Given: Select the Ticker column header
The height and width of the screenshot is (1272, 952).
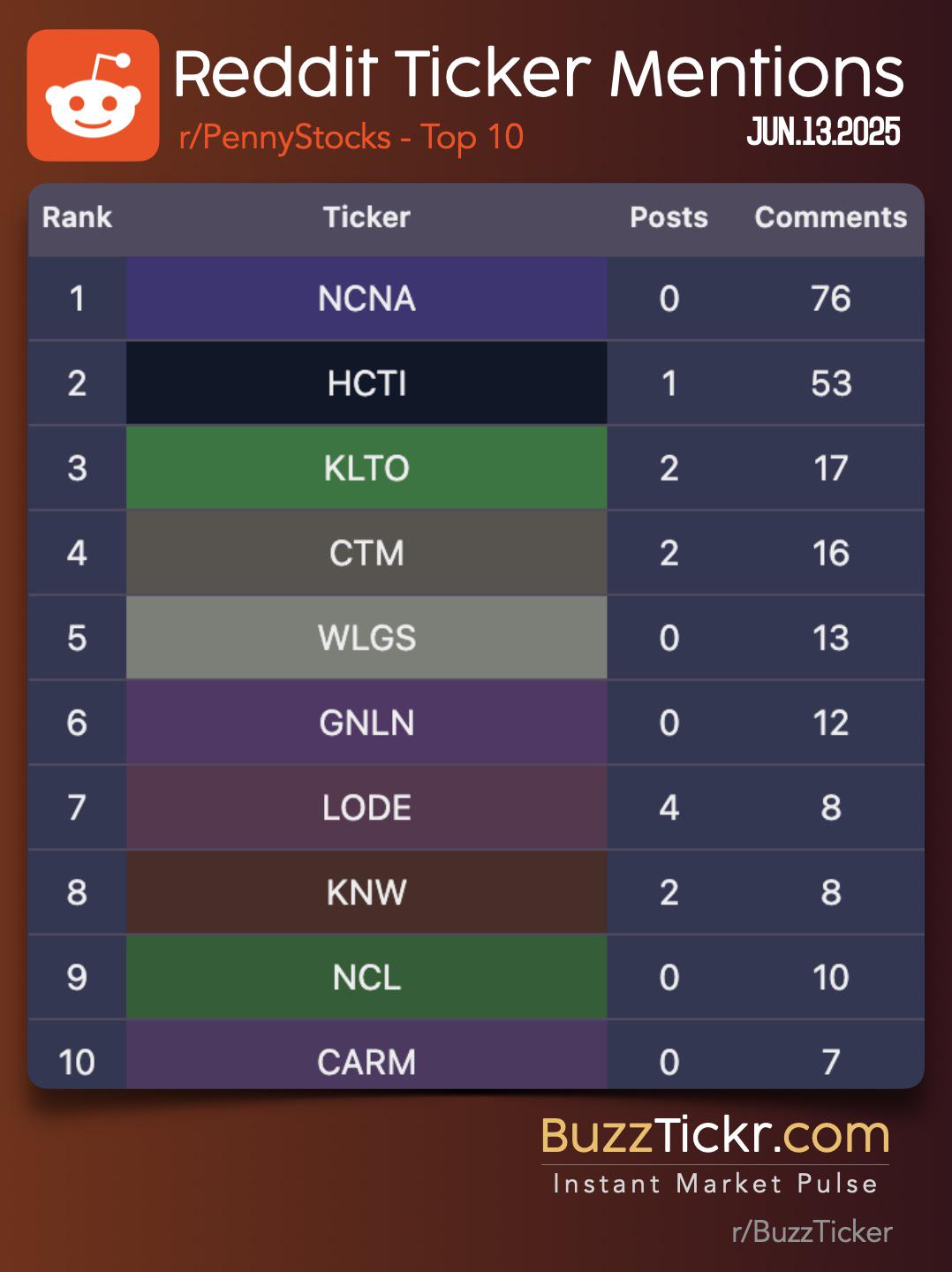Looking at the screenshot, I should [366, 217].
